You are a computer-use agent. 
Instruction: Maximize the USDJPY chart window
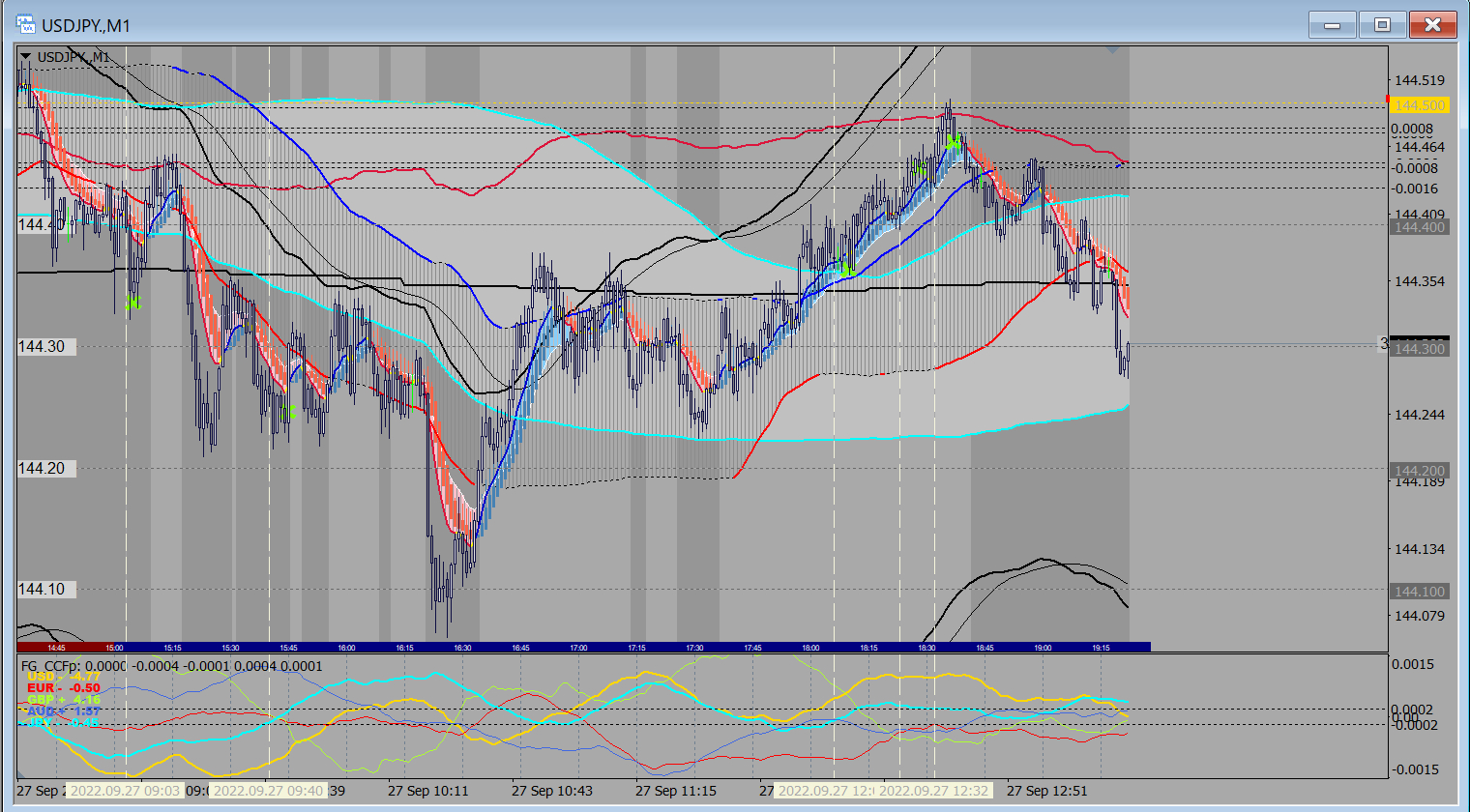pos(1383,25)
